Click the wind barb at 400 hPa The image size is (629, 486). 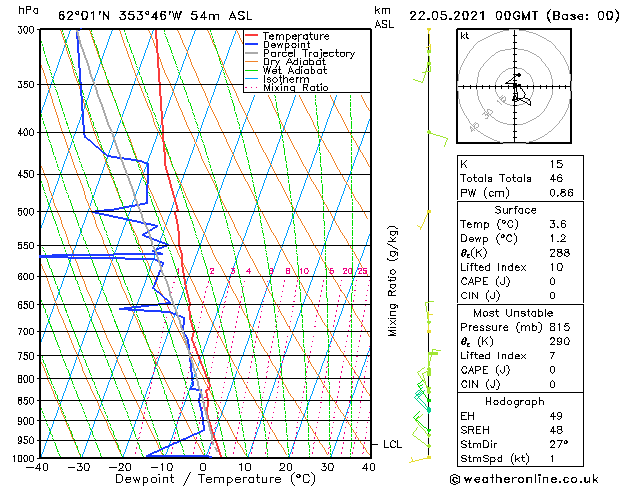[x=438, y=138]
